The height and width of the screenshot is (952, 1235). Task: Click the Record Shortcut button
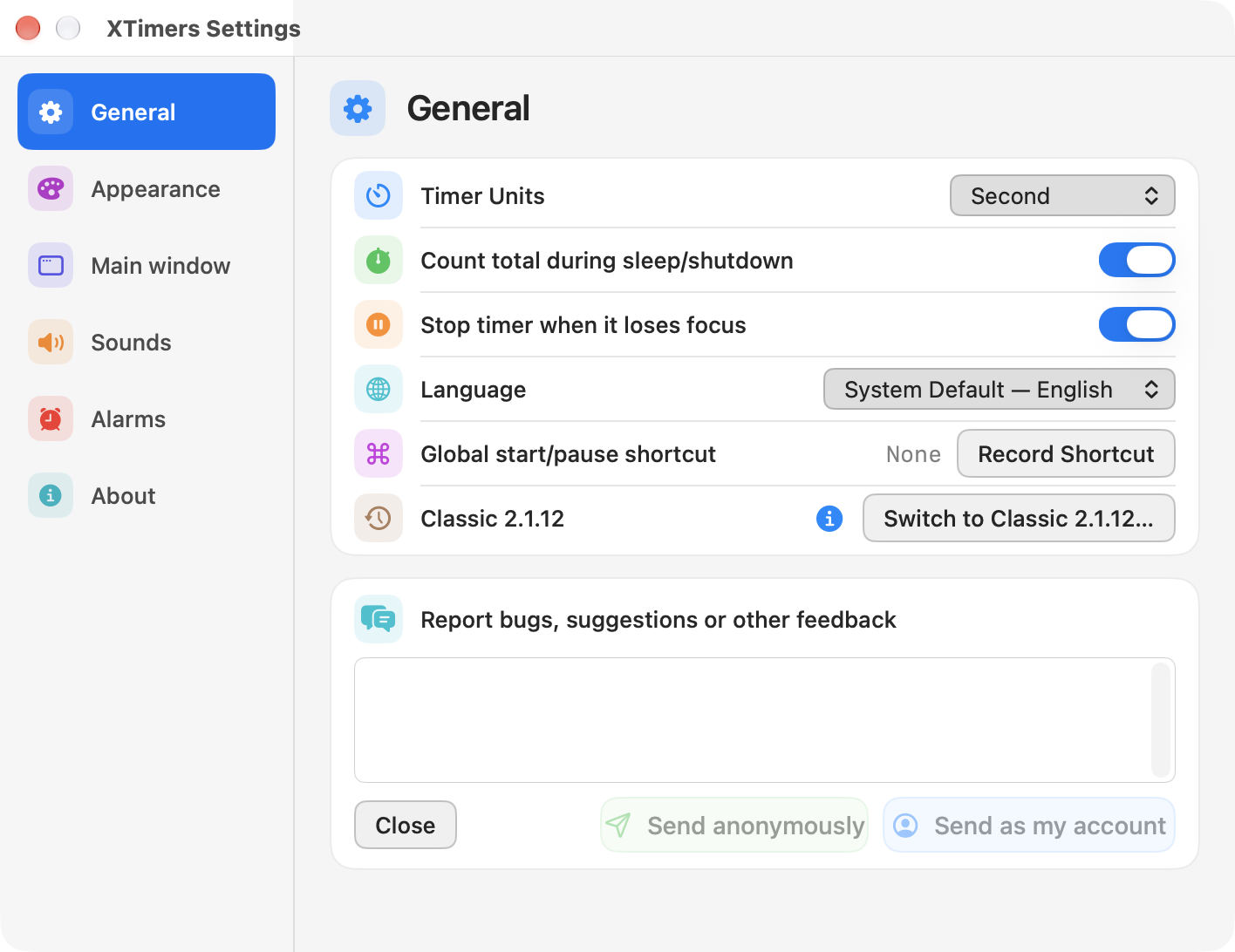(1066, 454)
